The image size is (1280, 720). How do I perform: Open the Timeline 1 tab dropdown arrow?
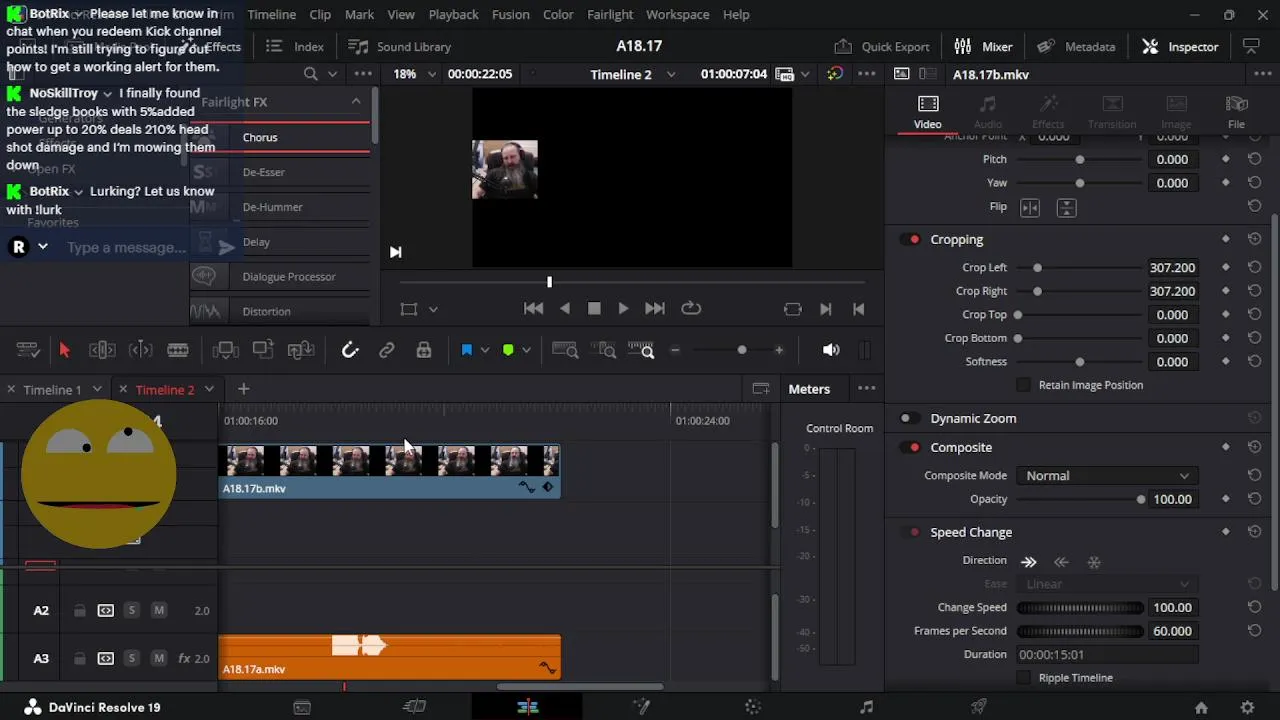pos(97,389)
